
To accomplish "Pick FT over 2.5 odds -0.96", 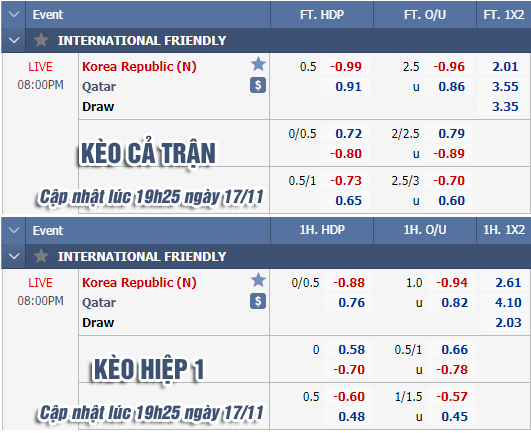I will pos(449,66).
